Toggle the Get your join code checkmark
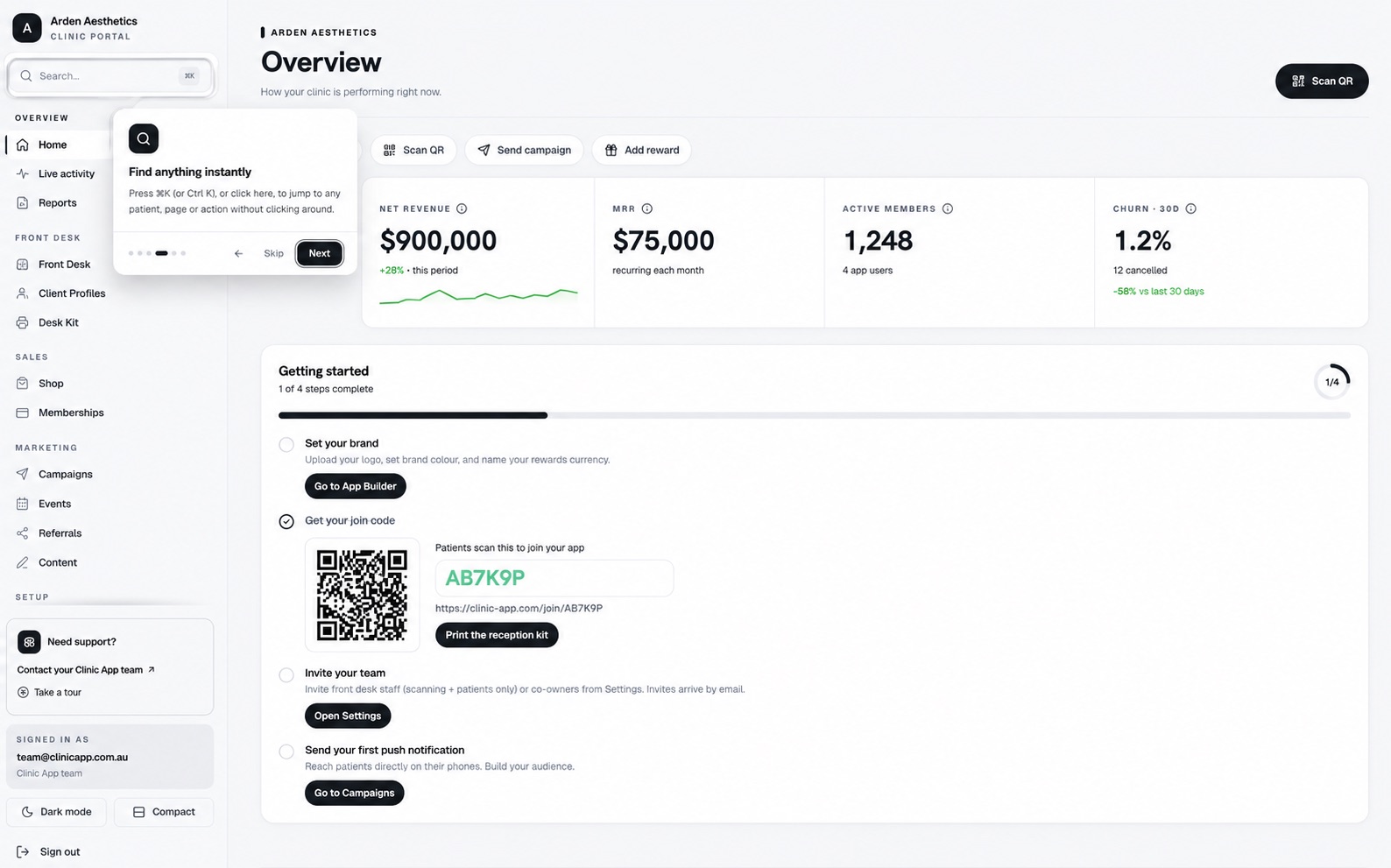This screenshot has width=1391, height=868. tap(286, 521)
